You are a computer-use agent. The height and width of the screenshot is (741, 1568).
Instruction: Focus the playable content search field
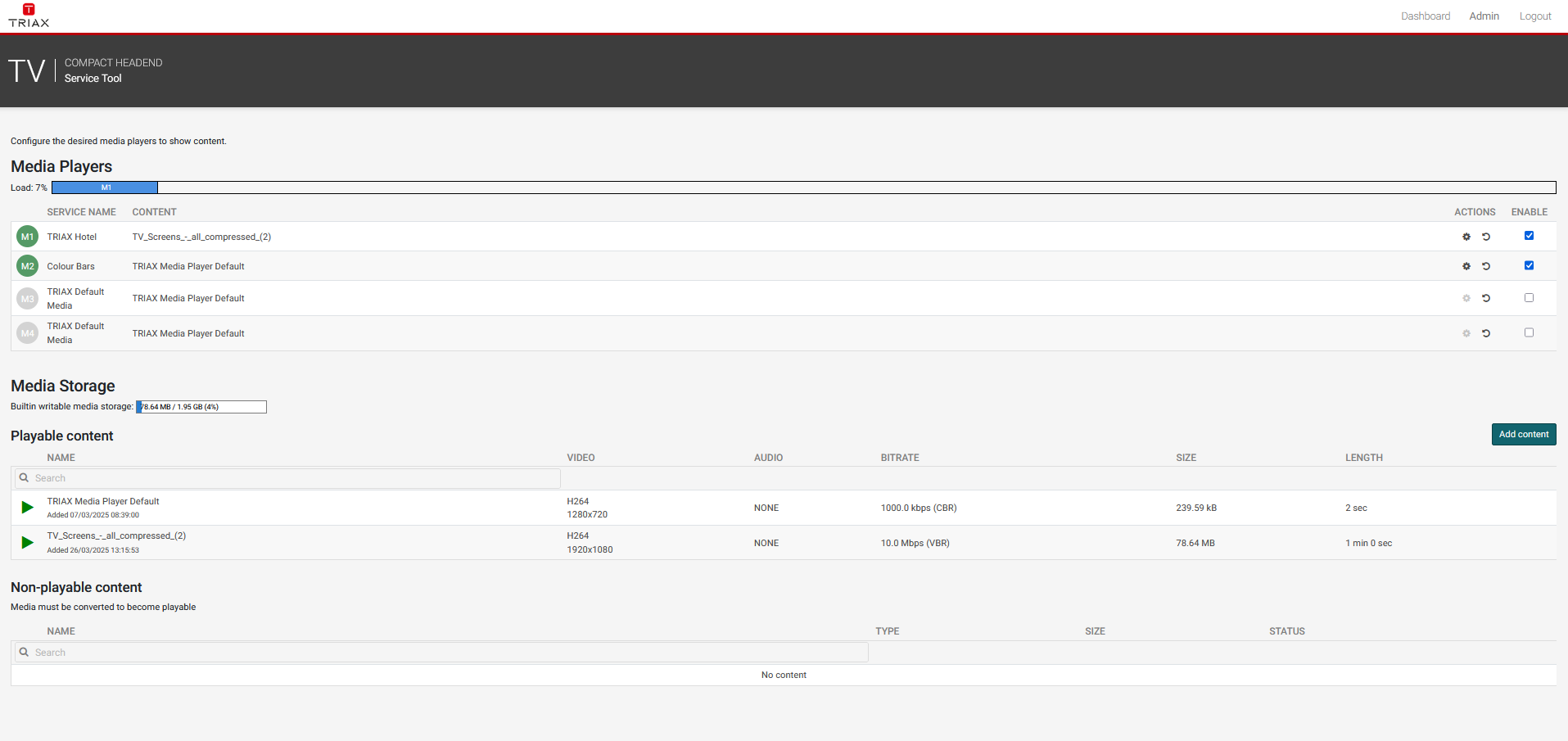(287, 478)
